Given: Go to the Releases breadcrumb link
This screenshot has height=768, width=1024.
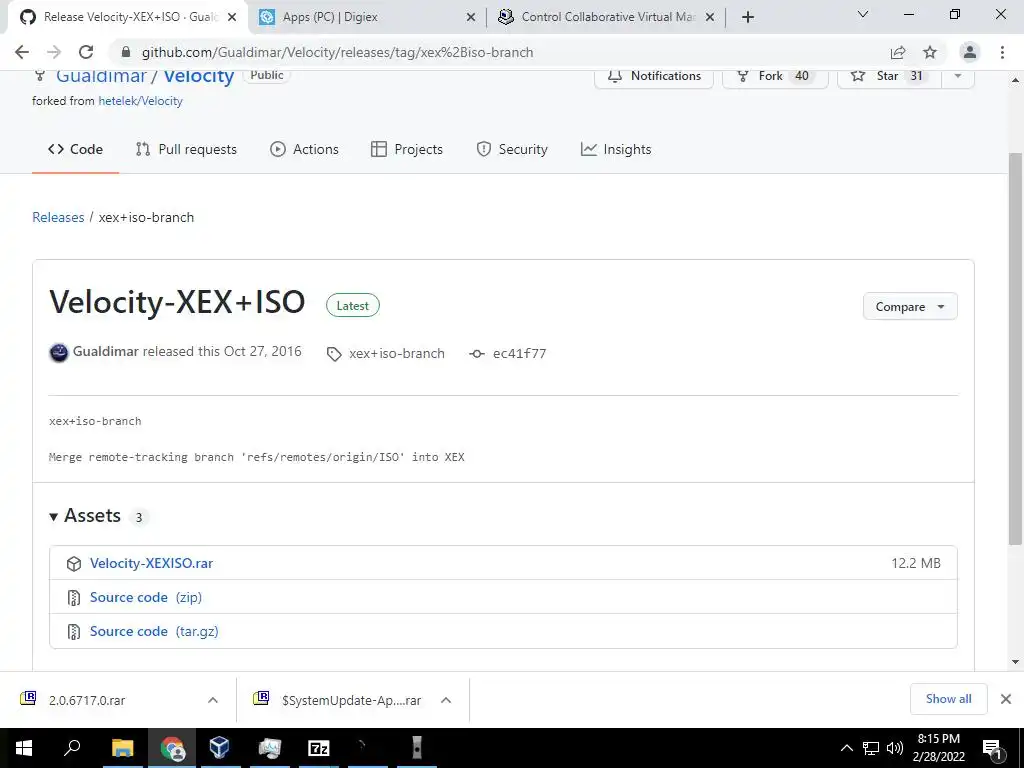Looking at the screenshot, I should (58, 217).
